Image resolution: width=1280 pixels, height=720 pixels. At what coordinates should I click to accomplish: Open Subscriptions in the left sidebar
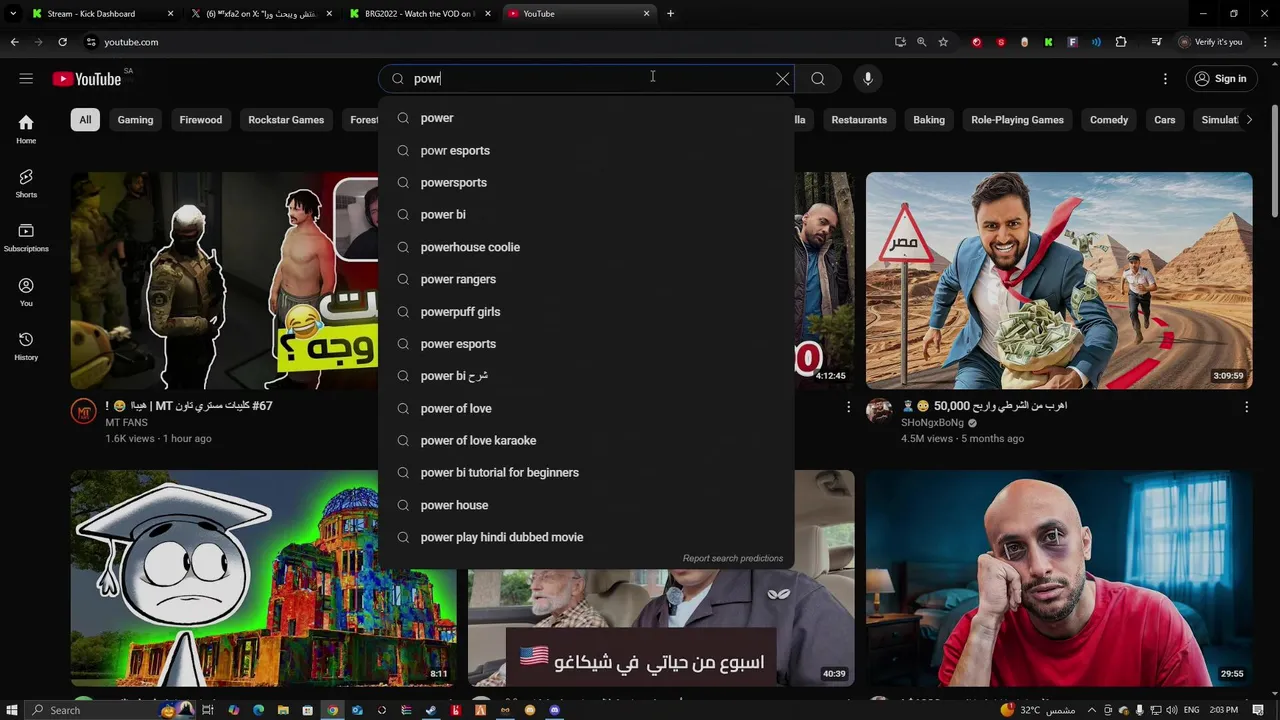(26, 236)
